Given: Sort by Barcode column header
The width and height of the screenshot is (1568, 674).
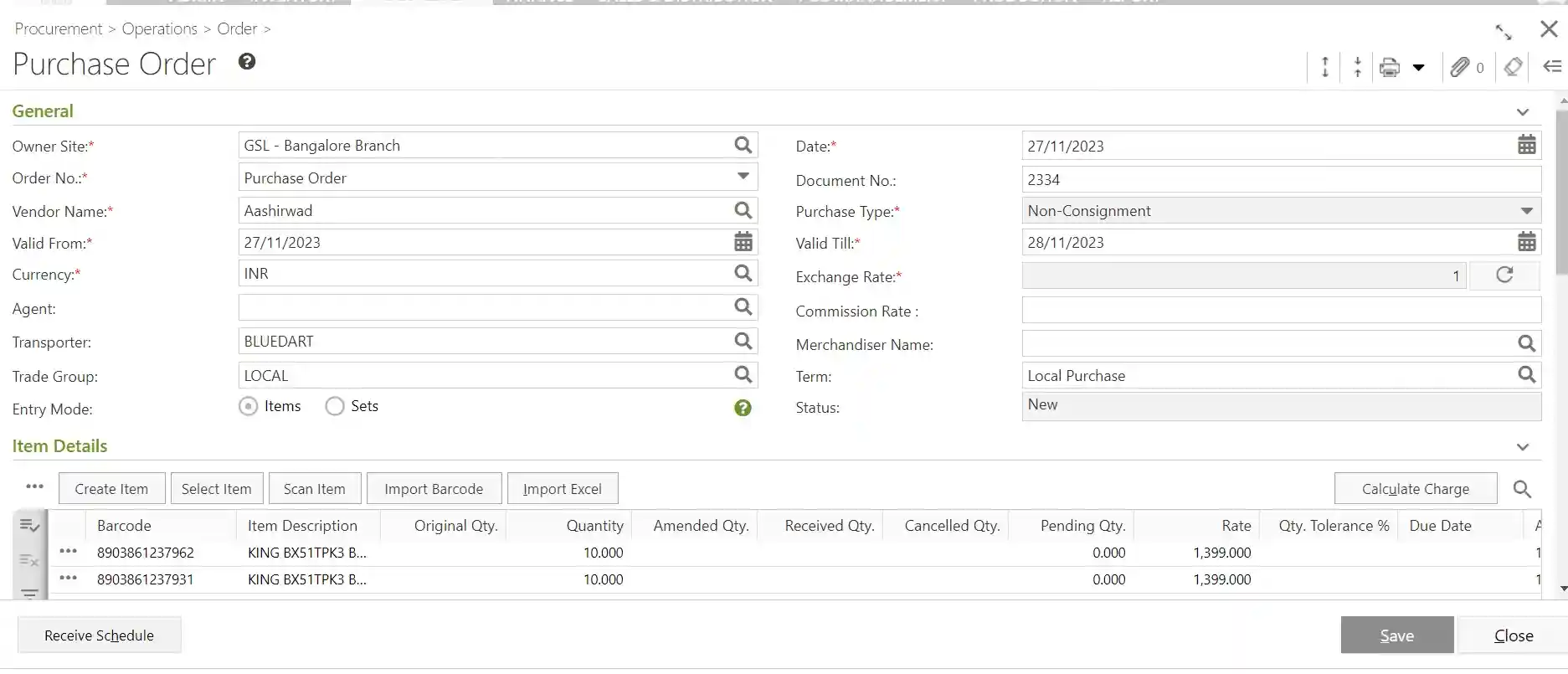Looking at the screenshot, I should [x=124, y=526].
